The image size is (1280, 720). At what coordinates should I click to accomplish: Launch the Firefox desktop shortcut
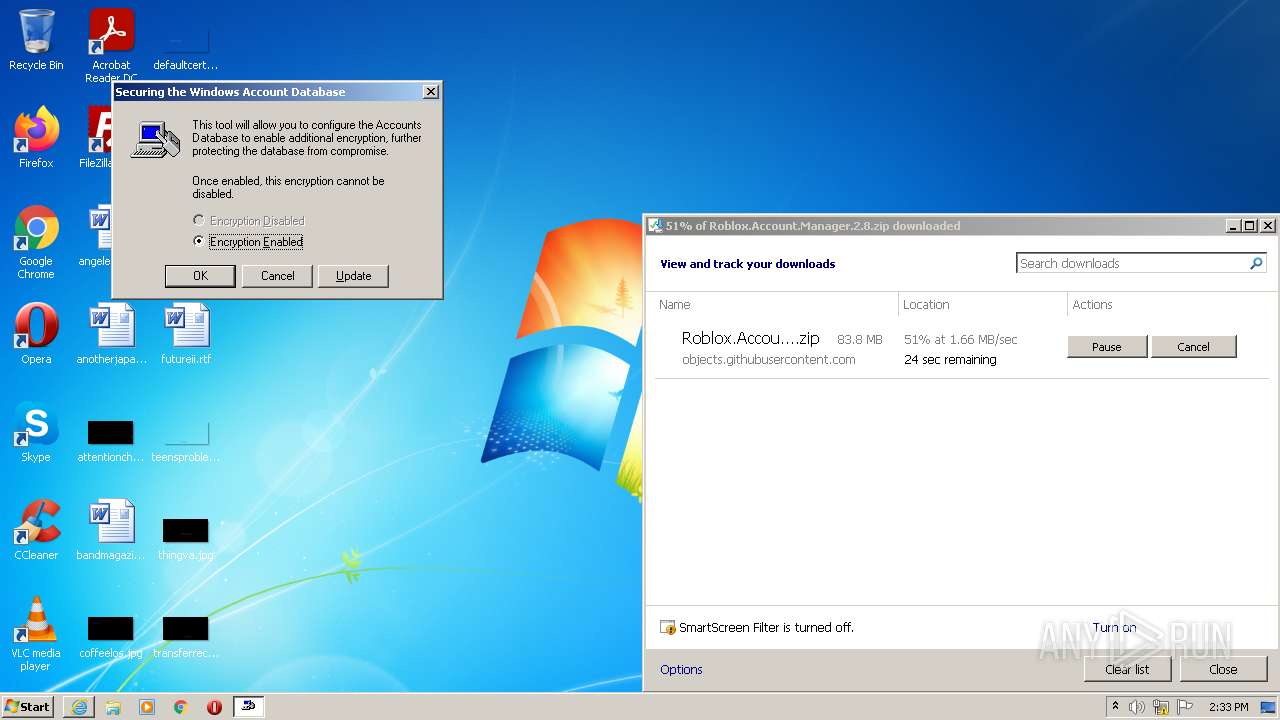tap(36, 138)
